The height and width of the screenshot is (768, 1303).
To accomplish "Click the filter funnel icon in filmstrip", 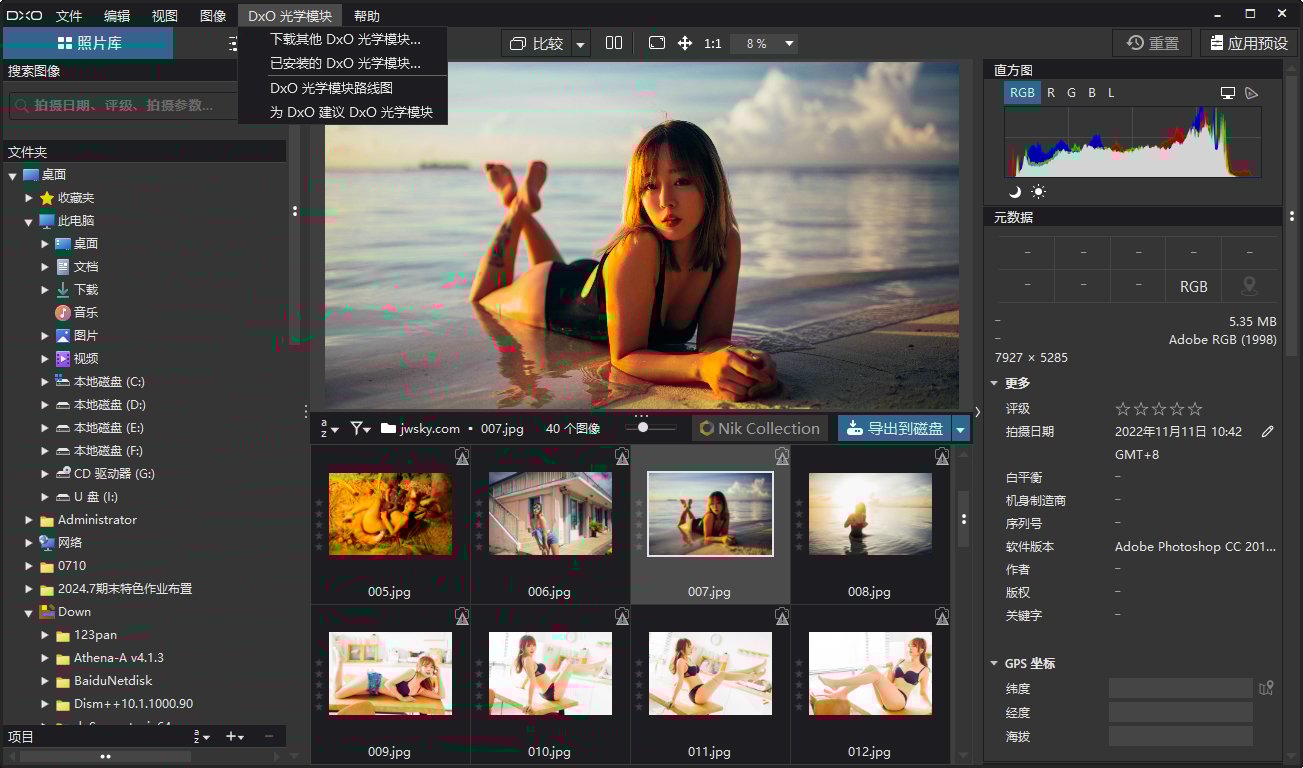I will (357, 427).
